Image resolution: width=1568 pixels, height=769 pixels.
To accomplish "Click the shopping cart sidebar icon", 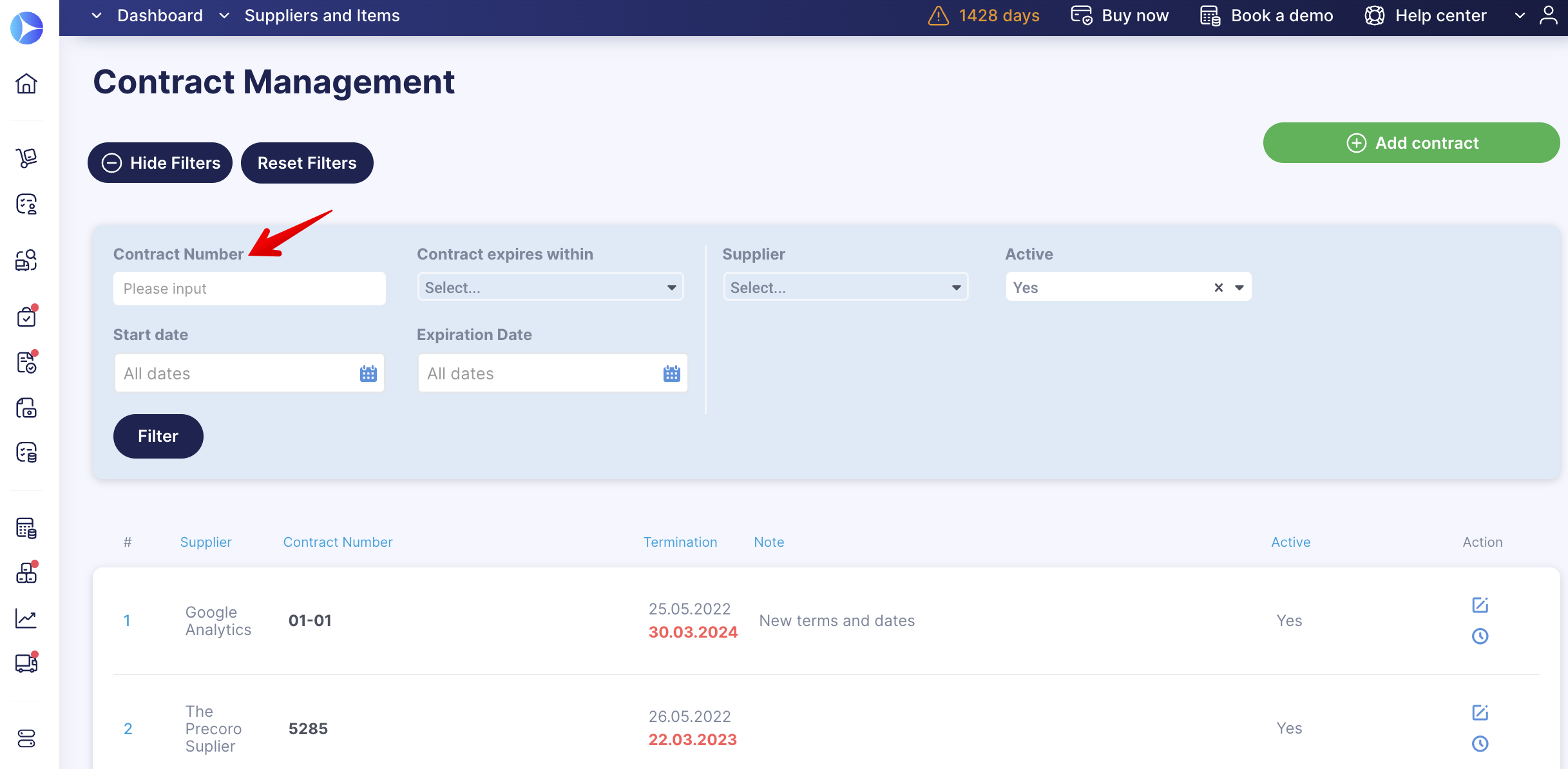I will click(x=26, y=157).
